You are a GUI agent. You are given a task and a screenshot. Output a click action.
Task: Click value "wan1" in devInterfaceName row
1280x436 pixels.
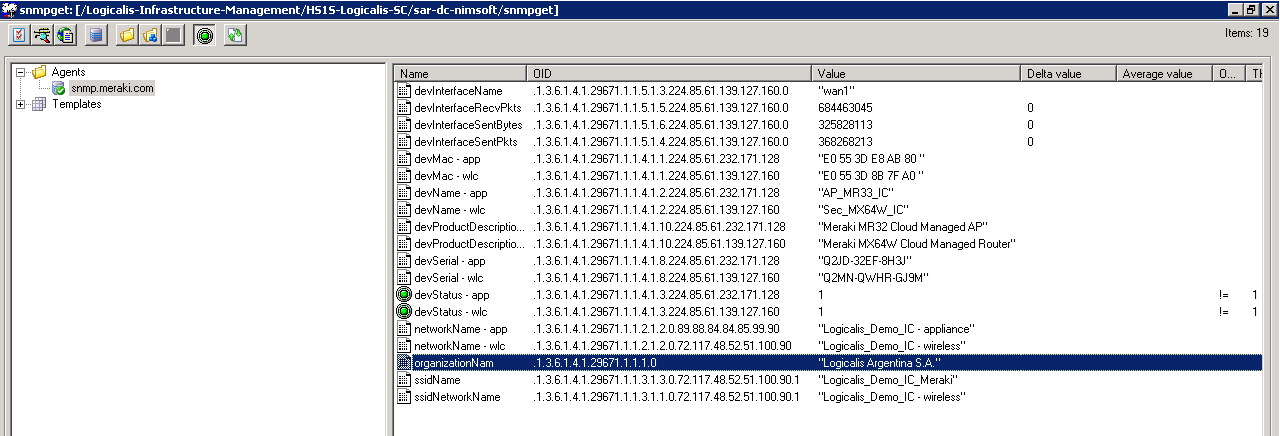[x=835, y=91]
